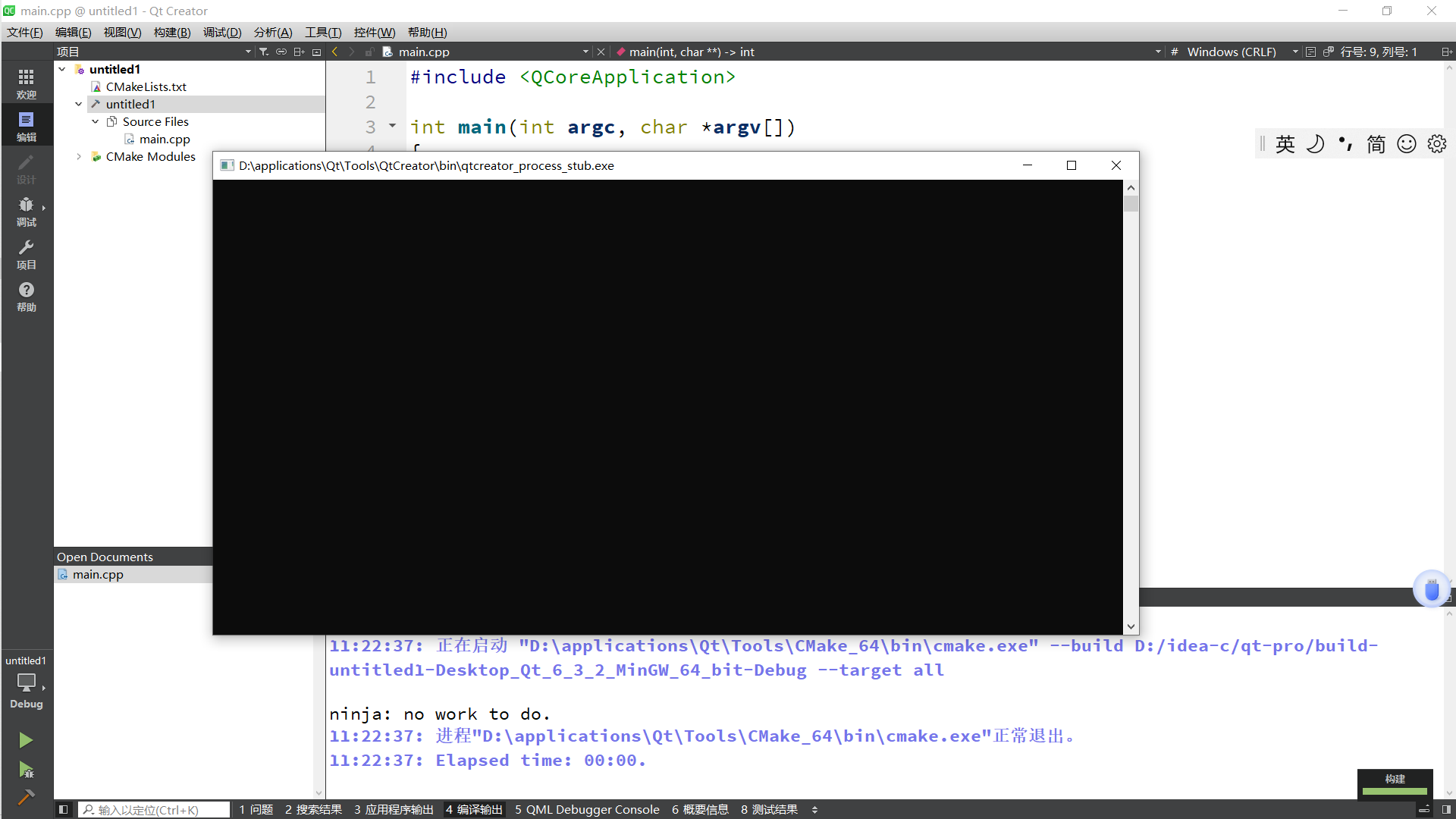
Task: Collapse the untitled1 target node
Action: [x=79, y=104]
